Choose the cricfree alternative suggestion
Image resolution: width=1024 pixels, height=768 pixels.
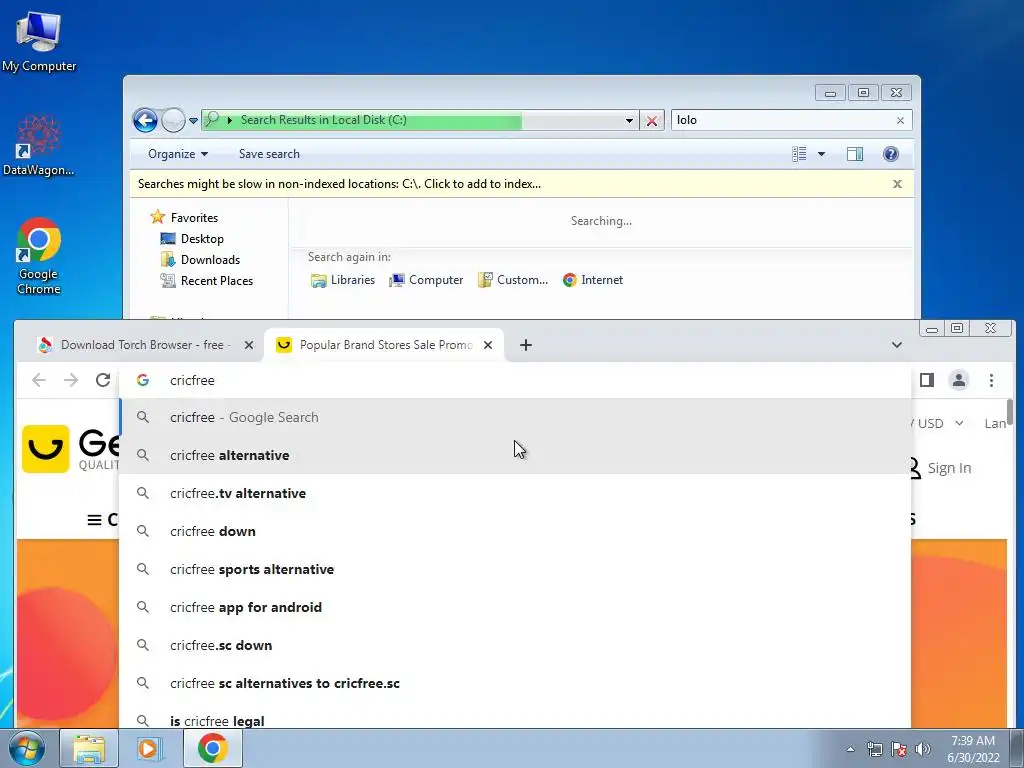515,455
